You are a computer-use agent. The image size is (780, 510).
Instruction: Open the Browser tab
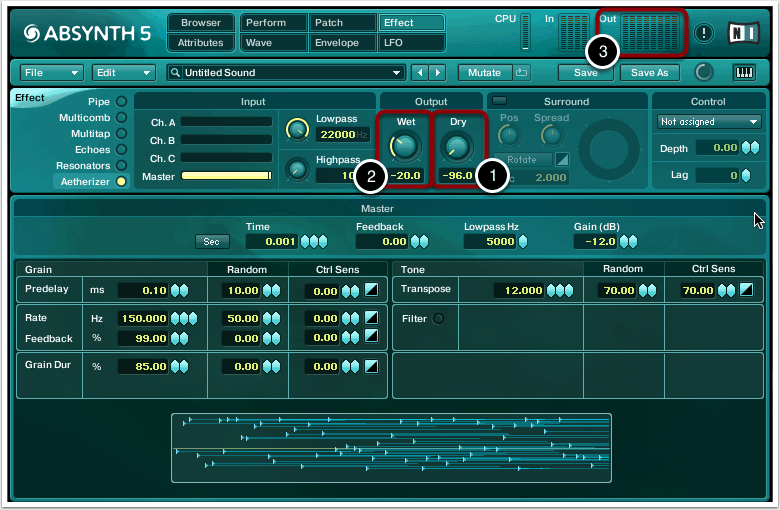201,23
